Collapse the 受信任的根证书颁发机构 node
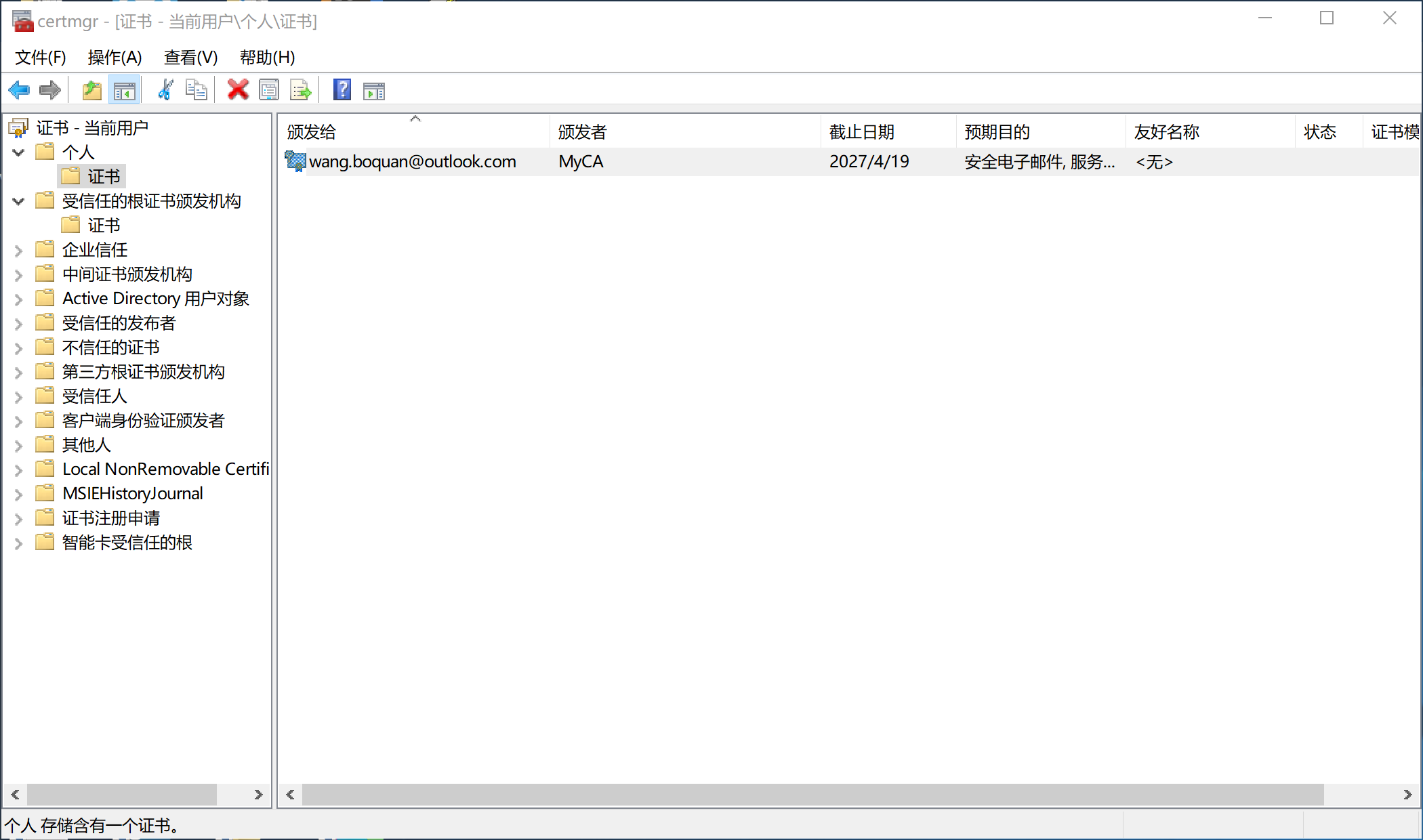This screenshot has height=840, width=1423. pos(19,201)
